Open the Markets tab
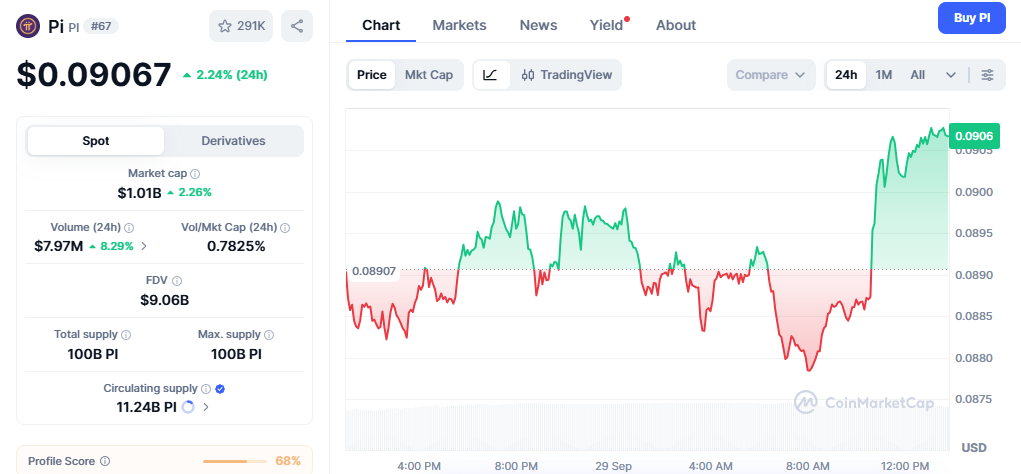This screenshot has width=1021, height=474. tap(459, 25)
